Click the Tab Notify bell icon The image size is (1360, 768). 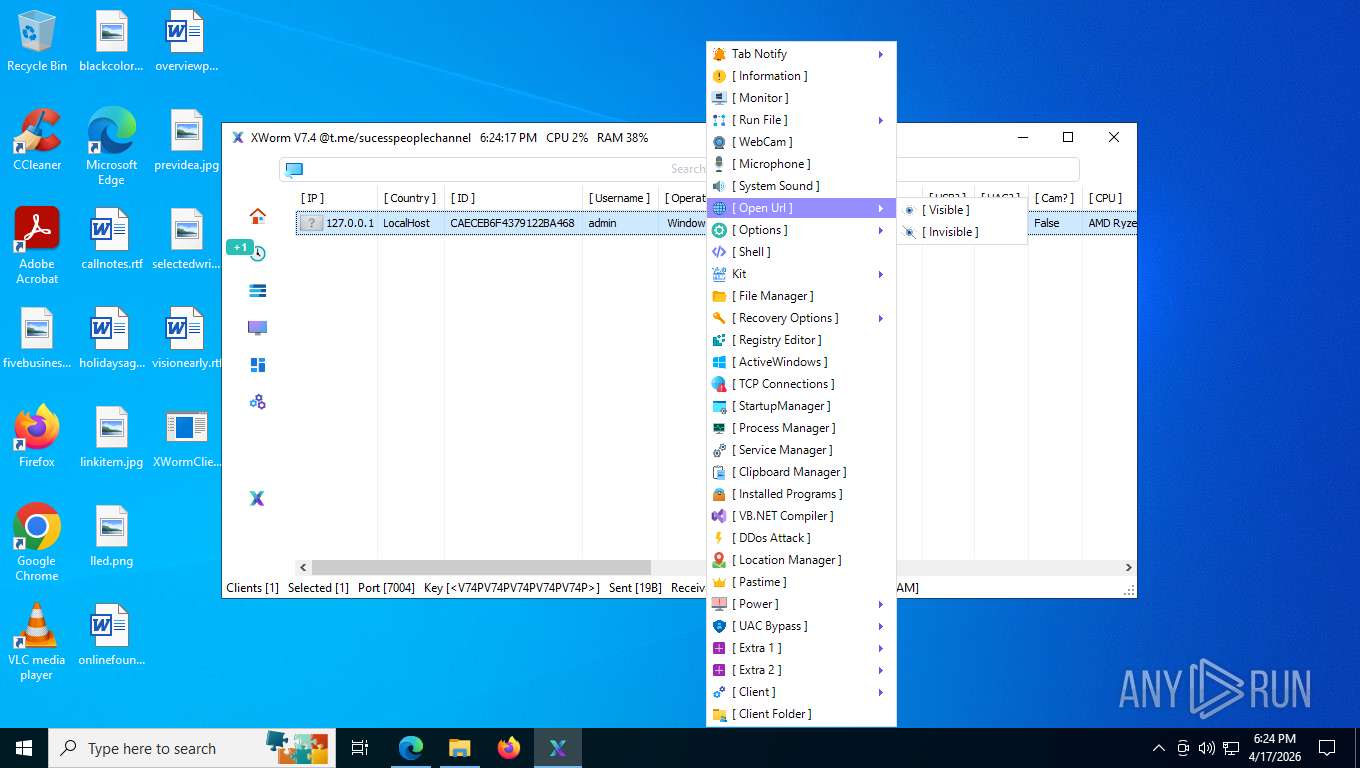[x=719, y=54]
